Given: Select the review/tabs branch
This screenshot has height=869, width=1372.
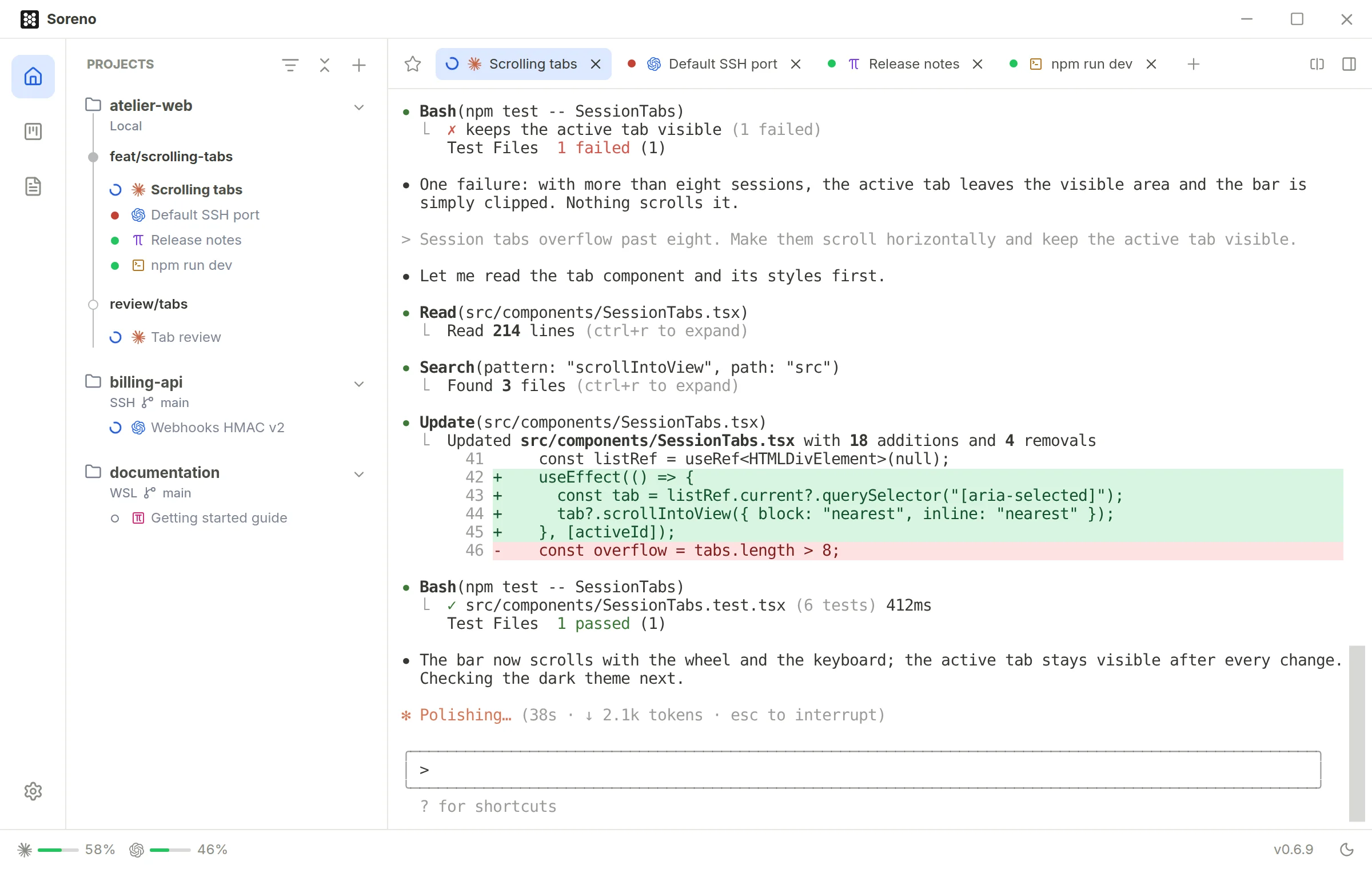Looking at the screenshot, I should [149, 304].
